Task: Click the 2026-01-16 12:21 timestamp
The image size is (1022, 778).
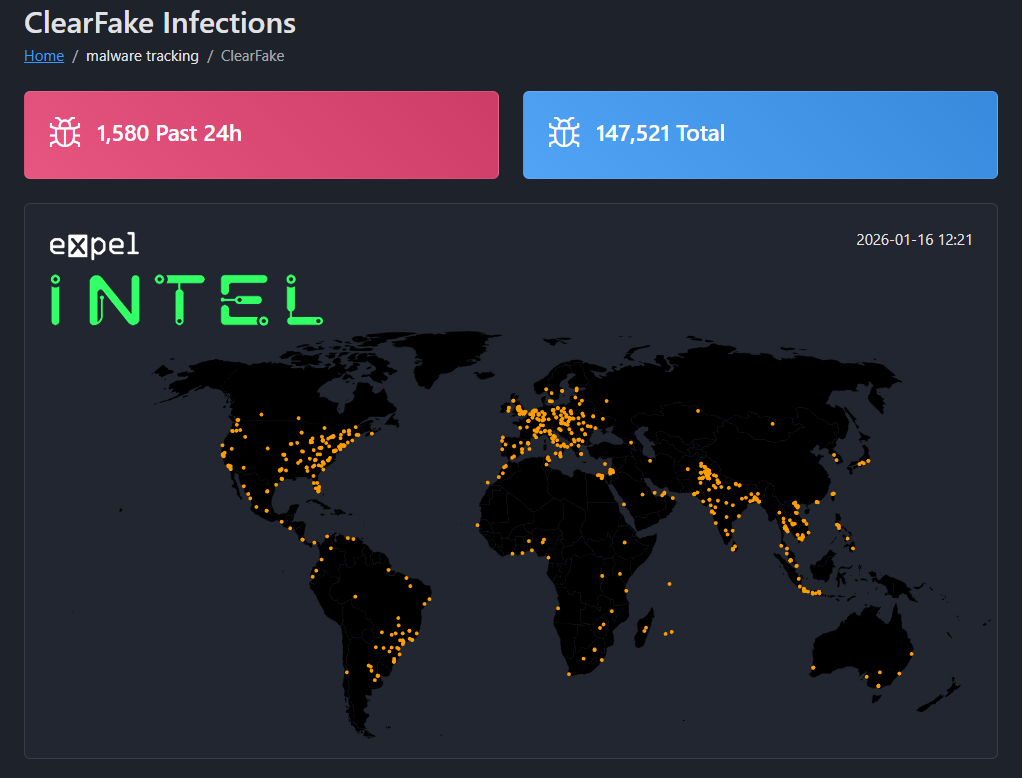Action: click(x=913, y=239)
